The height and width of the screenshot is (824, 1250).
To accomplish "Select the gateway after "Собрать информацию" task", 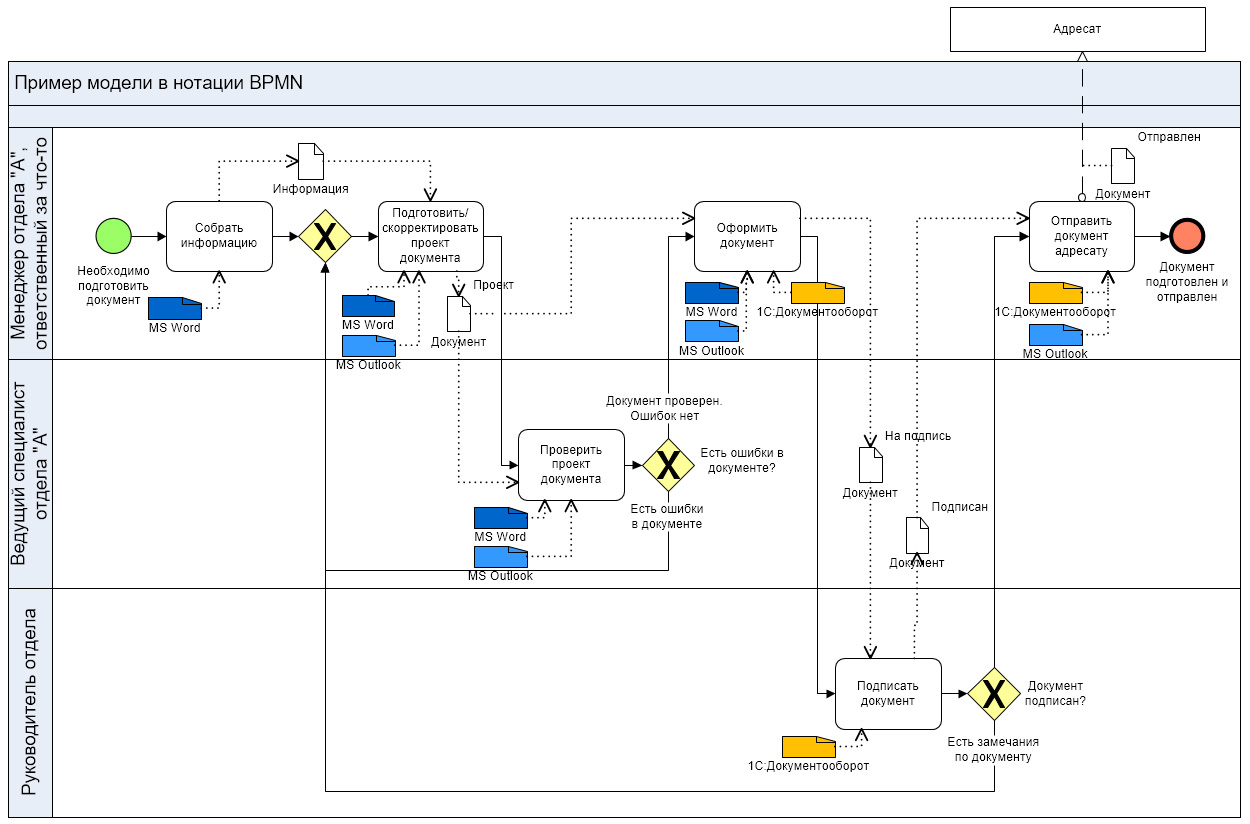I will point(325,237).
